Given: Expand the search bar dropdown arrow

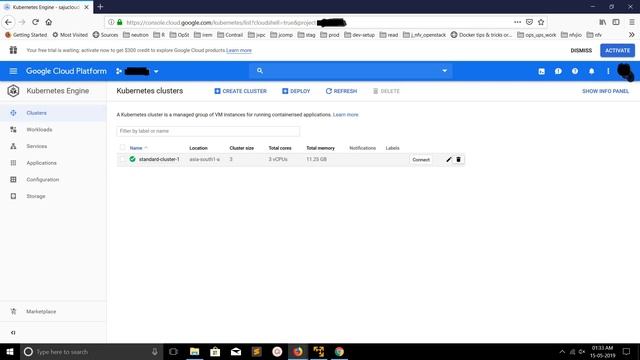Looking at the screenshot, I should coord(444,71).
